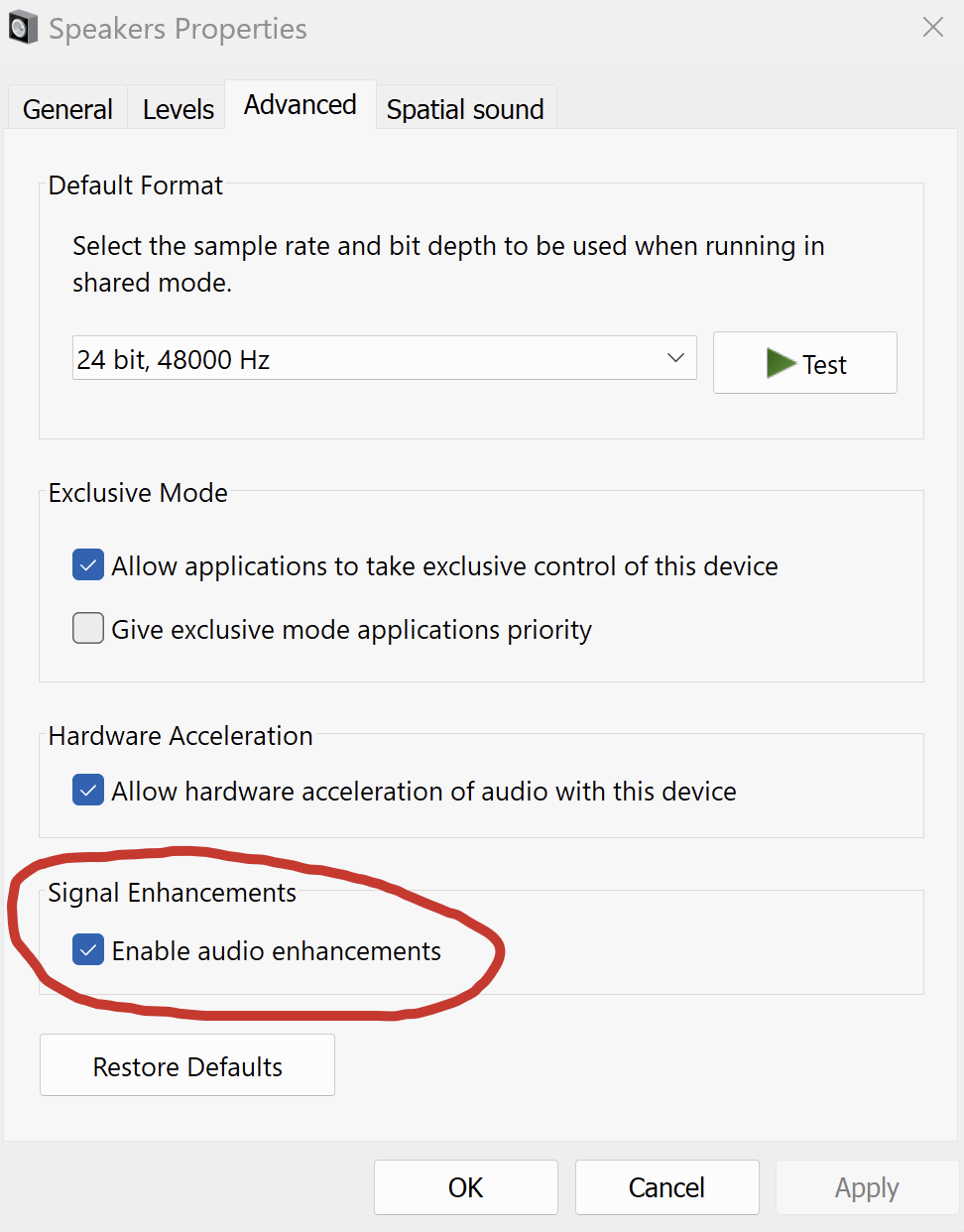Image resolution: width=964 pixels, height=1232 pixels.
Task: Switch to the General tab
Action: coord(66,109)
